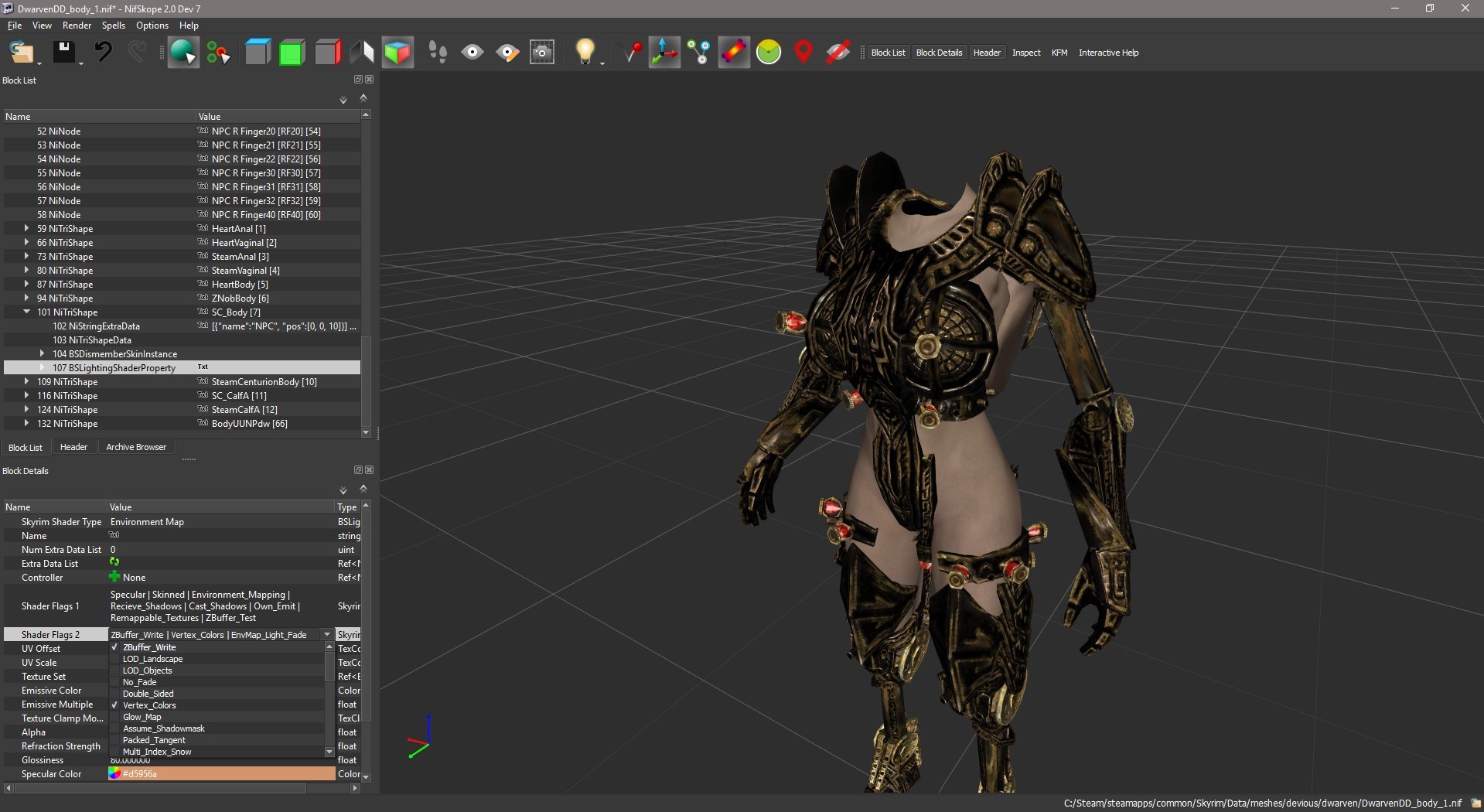
Task: Undo the last edit with the arrow icon
Action: coord(103,53)
